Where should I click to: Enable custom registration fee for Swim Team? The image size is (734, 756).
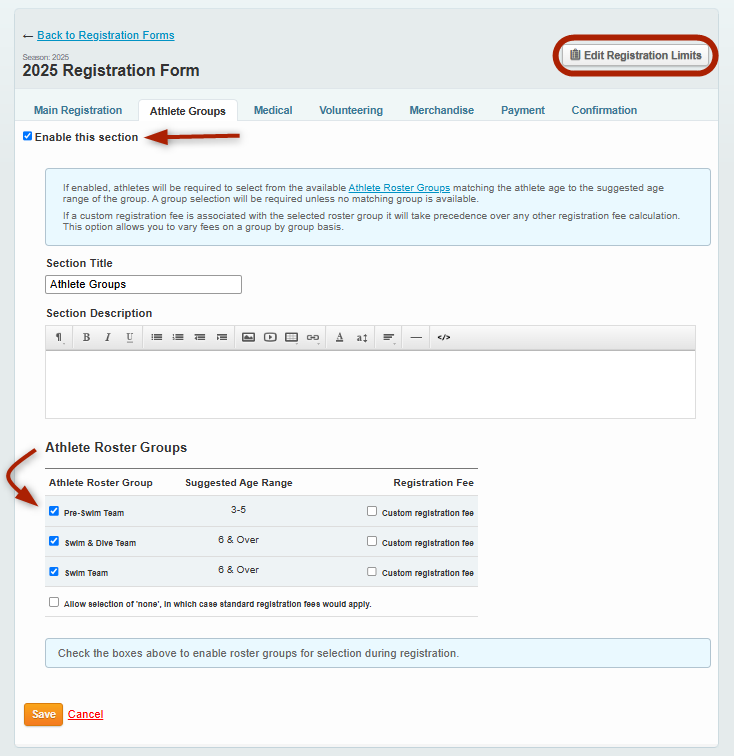[372, 571]
